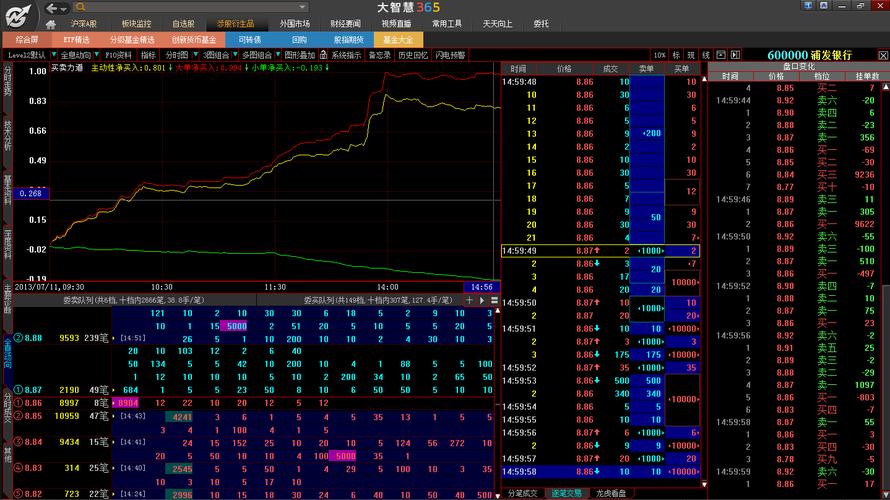Click the back arrow navigation icon
890x500 pixels.
coord(52,8)
